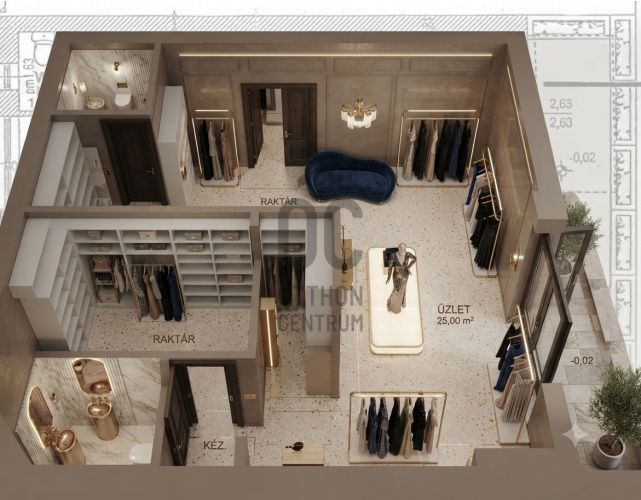Screen dimensions: 641x500
Task: Click the clothing rack right of sofa
Action: [438, 148]
